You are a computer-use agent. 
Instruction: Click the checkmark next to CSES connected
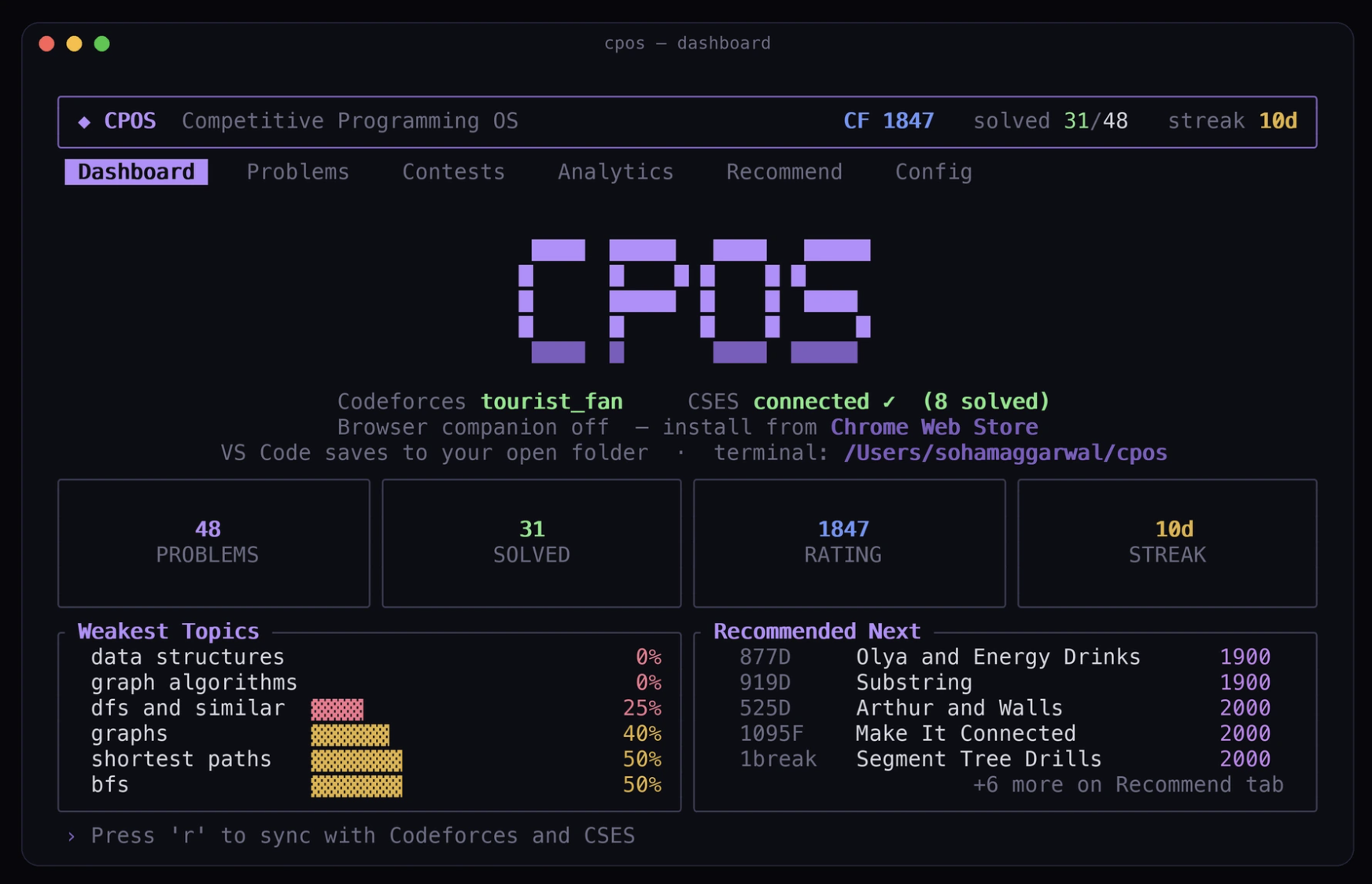tap(889, 402)
